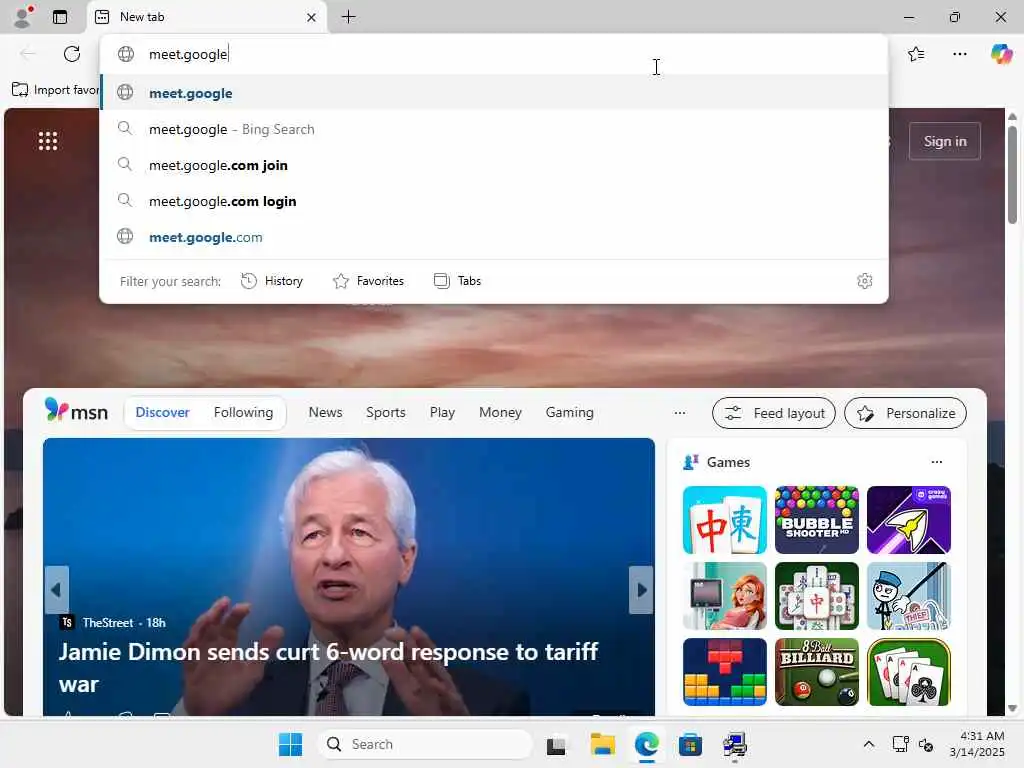Image resolution: width=1024 pixels, height=768 pixels.
Task: Click the Personalize button
Action: [905, 413]
